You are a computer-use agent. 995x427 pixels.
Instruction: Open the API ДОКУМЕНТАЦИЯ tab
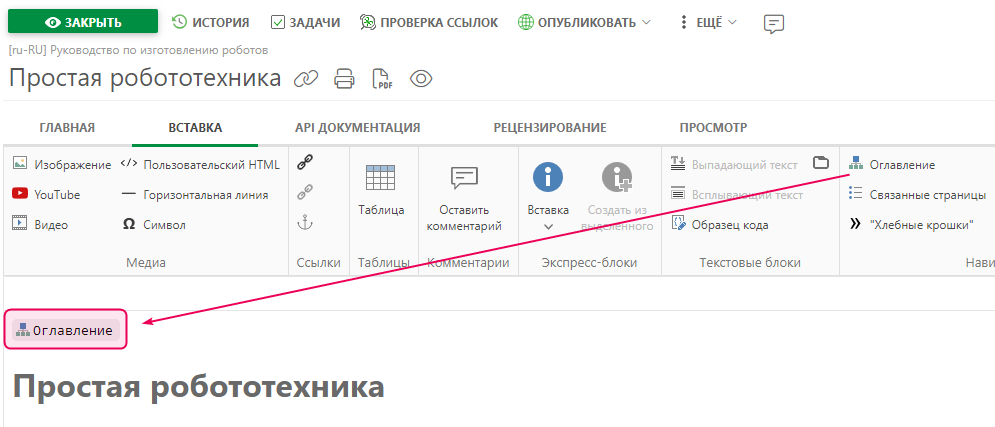[358, 128]
